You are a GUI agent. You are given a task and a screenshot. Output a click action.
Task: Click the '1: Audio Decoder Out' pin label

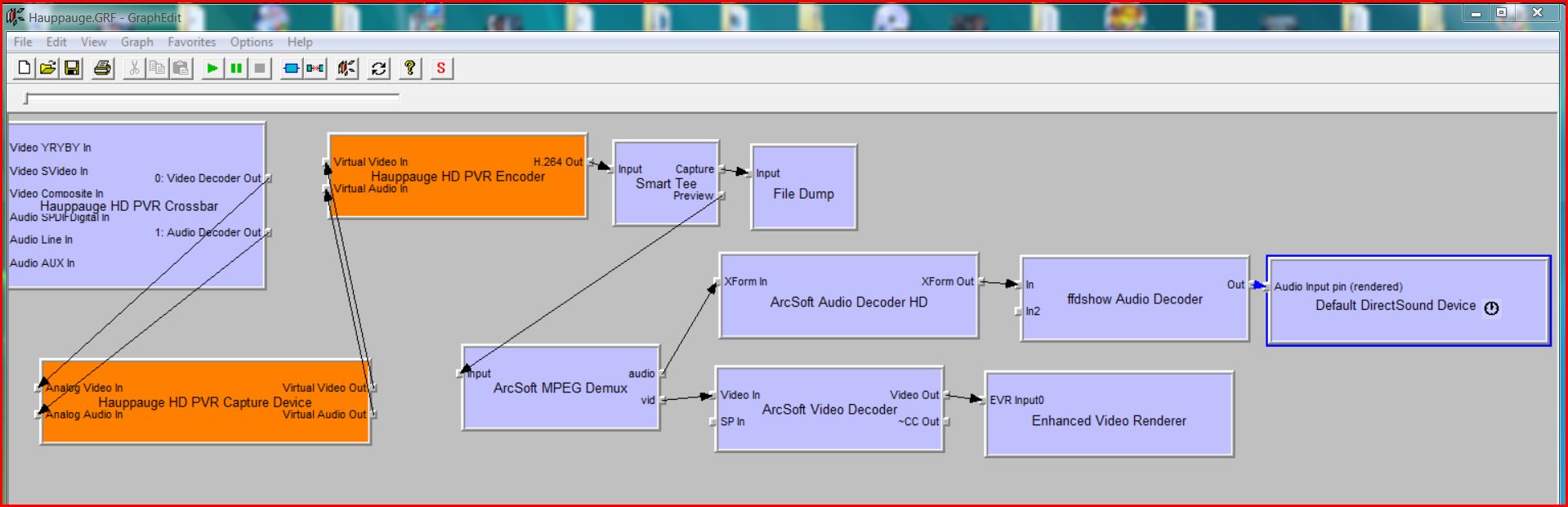pyautogui.click(x=208, y=232)
